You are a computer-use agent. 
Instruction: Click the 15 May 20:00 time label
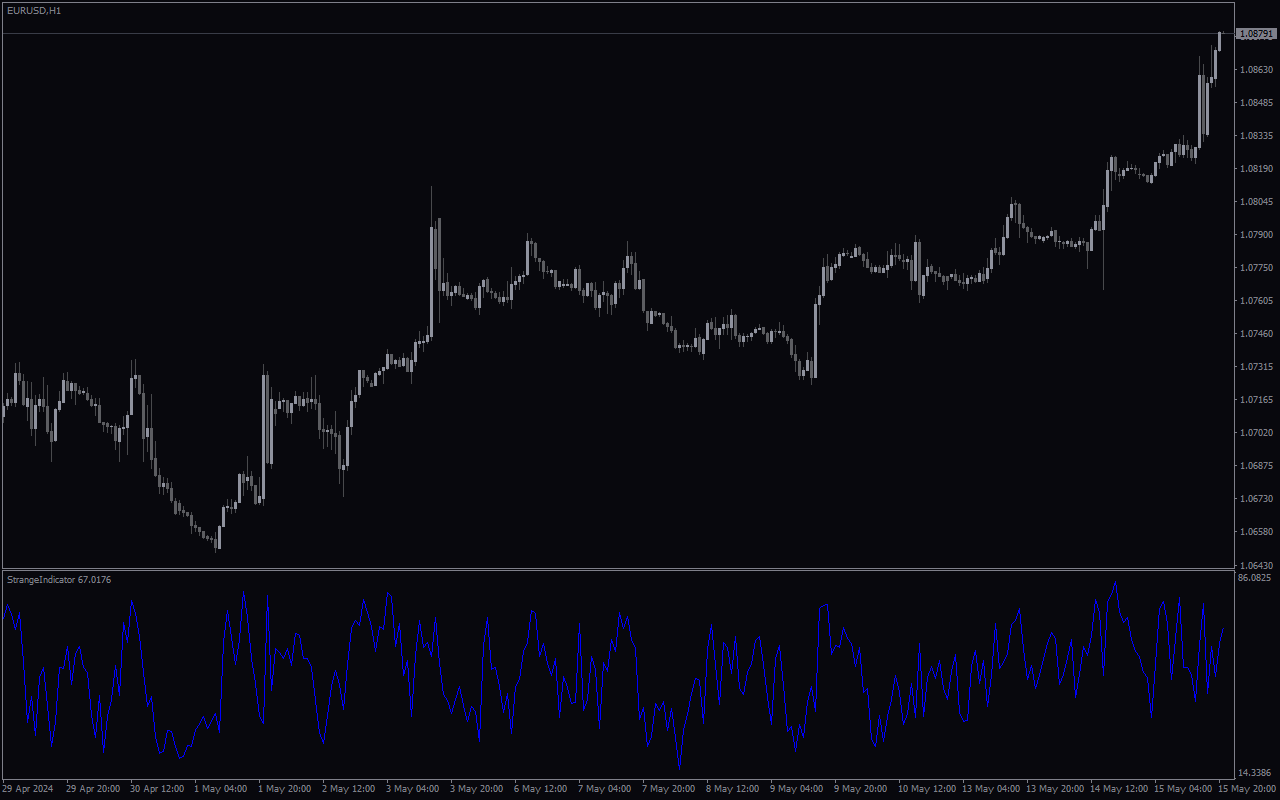tap(1247, 789)
